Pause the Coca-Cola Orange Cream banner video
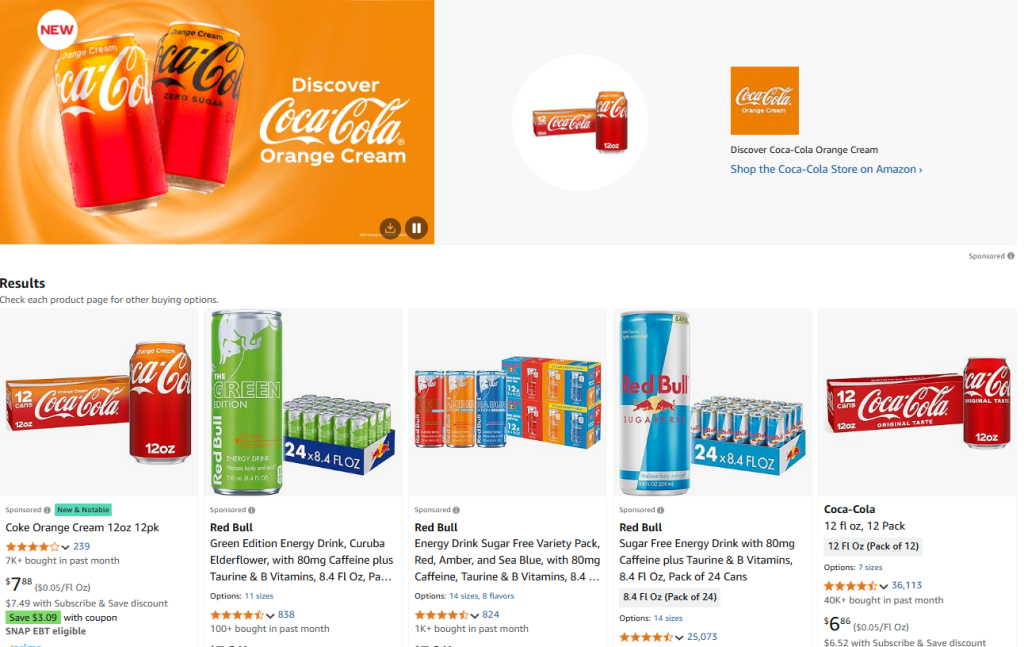 (x=416, y=227)
